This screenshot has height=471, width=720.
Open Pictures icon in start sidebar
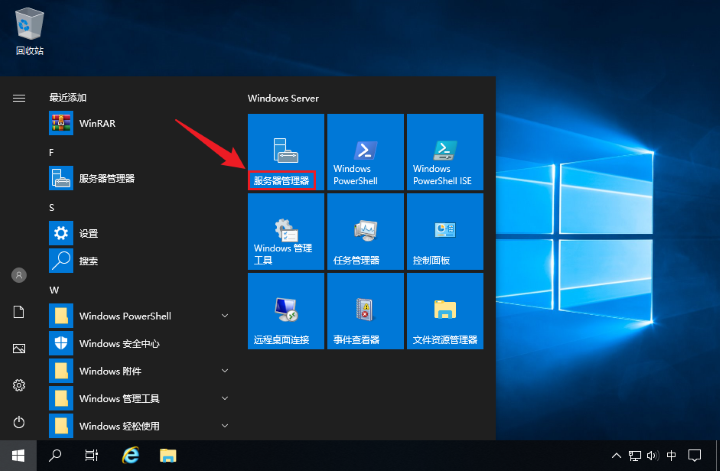click(19, 349)
